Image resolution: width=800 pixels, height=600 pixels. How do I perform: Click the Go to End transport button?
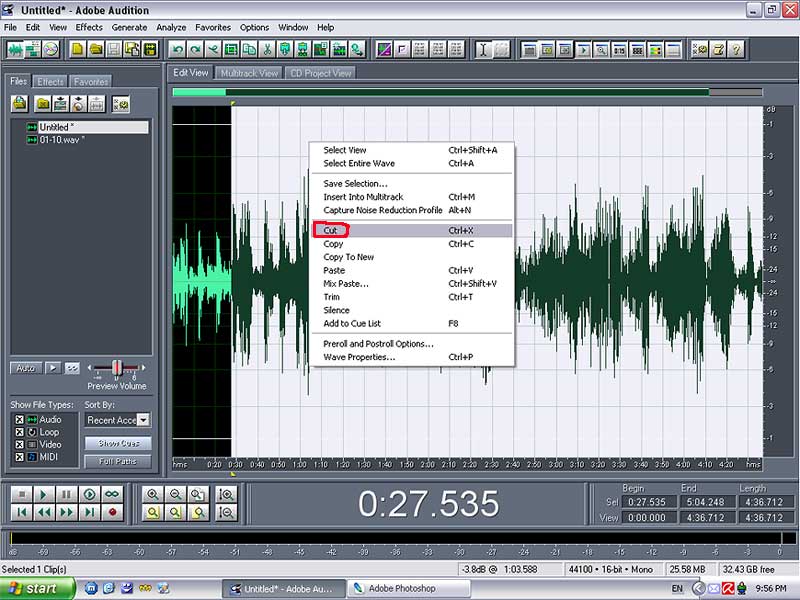[x=89, y=512]
